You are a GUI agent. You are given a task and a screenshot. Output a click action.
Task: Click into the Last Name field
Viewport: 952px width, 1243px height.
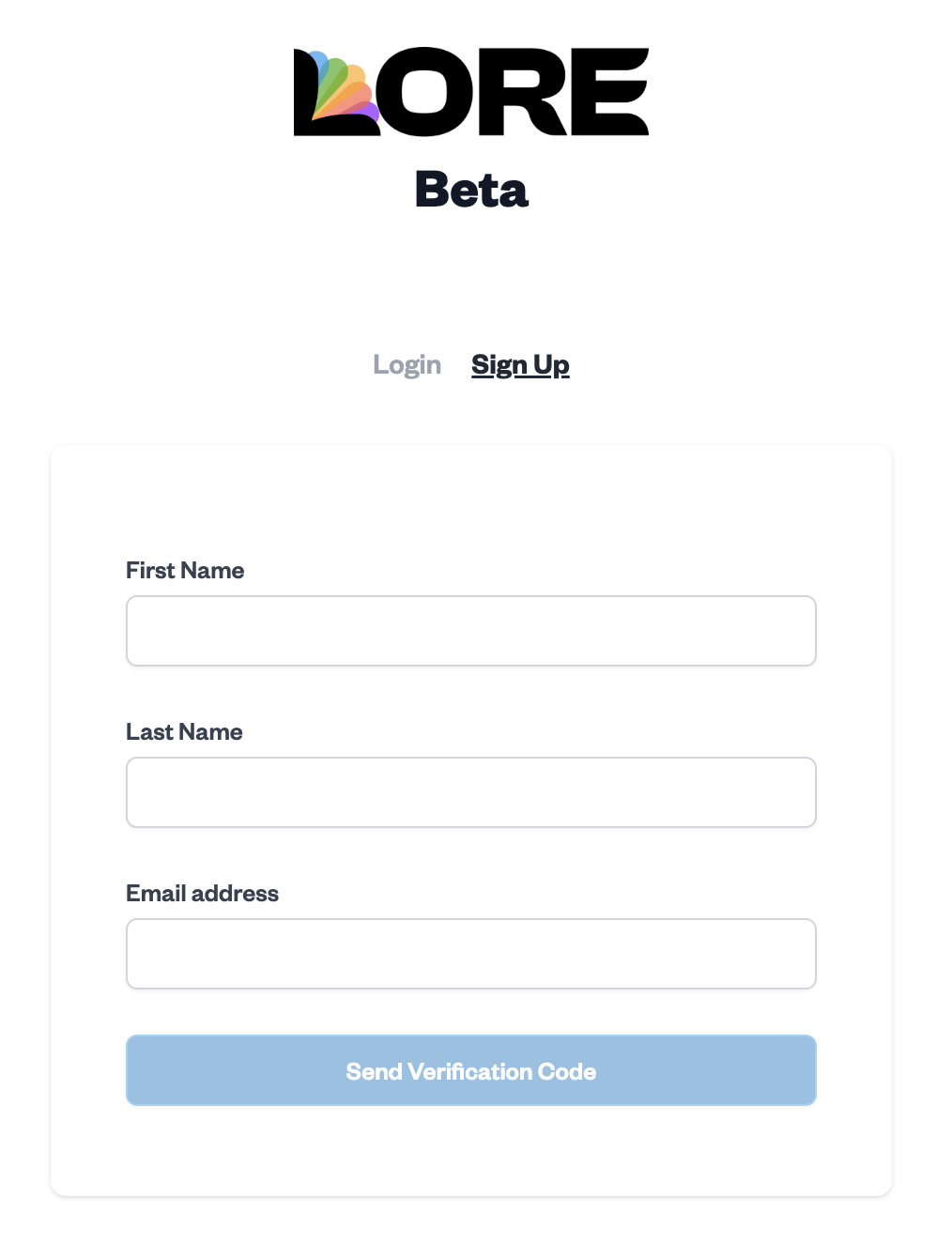coord(470,792)
